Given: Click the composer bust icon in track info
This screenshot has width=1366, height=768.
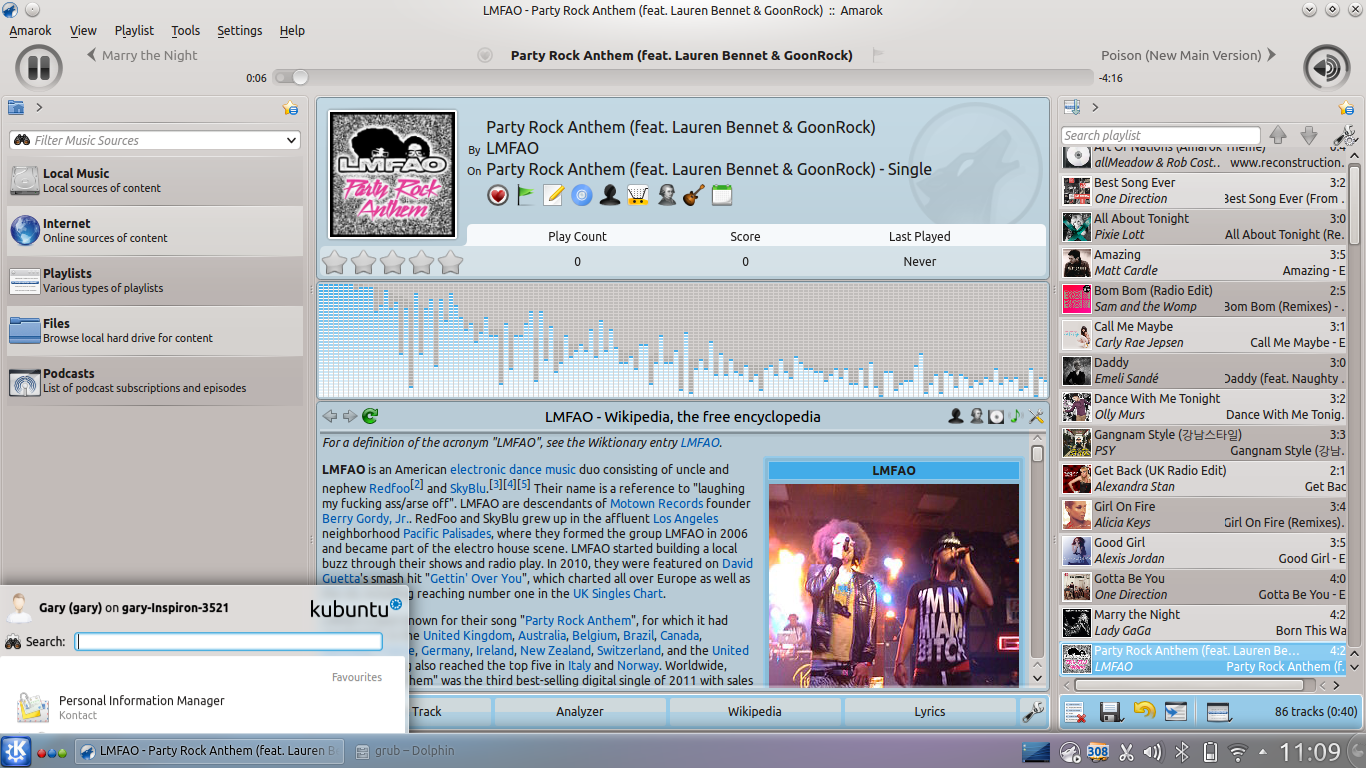Looking at the screenshot, I should pos(666,196).
